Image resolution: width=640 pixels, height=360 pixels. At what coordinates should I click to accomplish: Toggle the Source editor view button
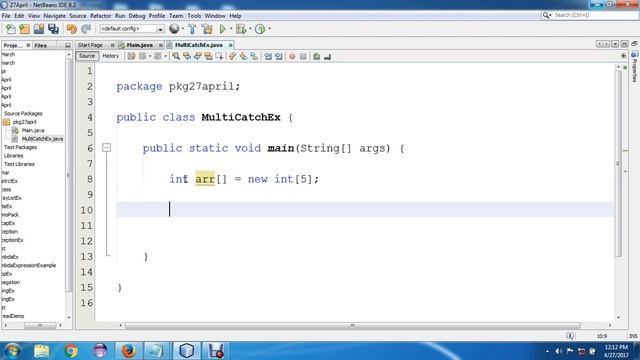tap(87, 56)
